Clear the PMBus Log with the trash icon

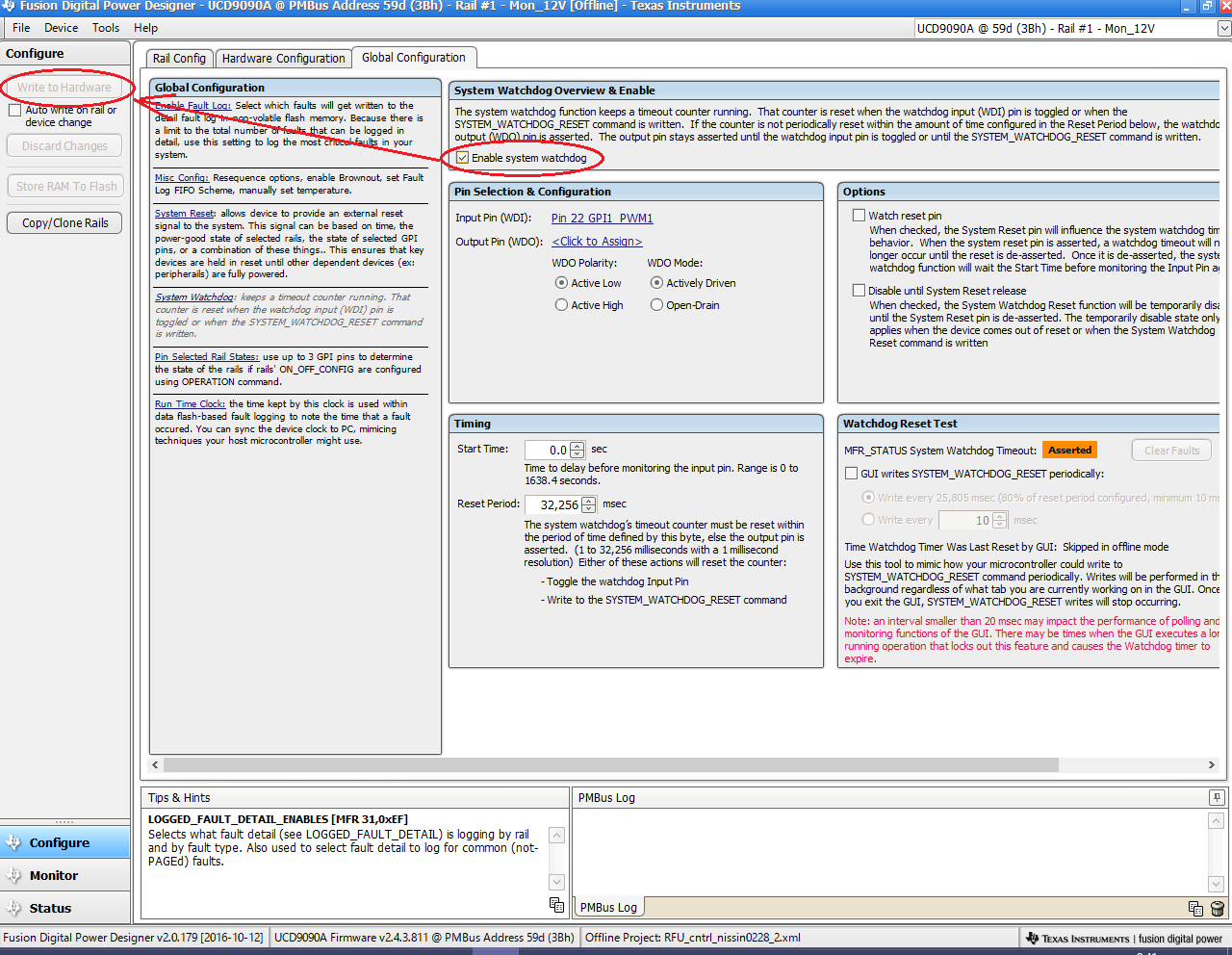pos(1217,908)
